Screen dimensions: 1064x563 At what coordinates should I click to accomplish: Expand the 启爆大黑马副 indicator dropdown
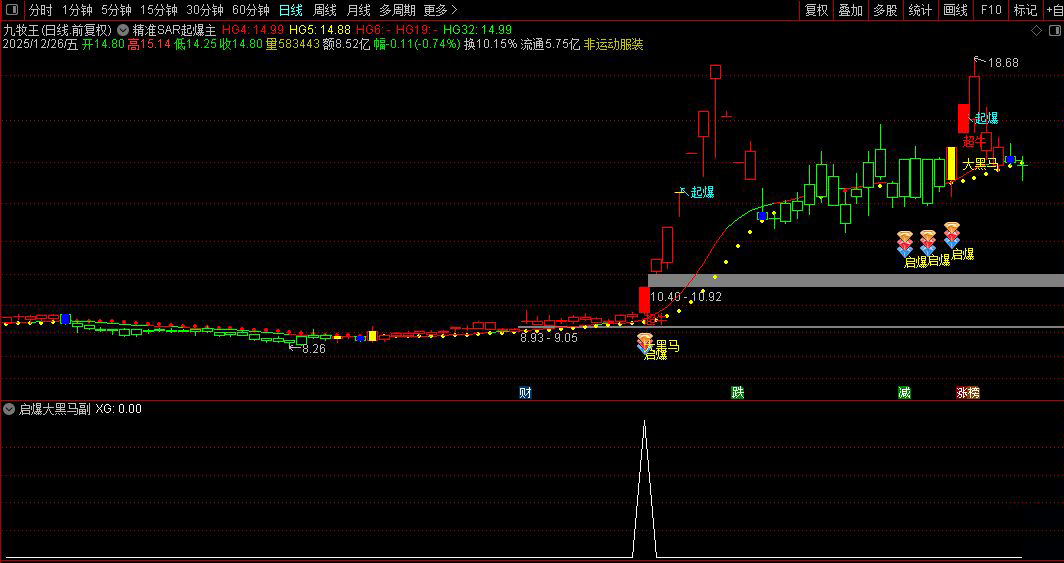coord(9,409)
